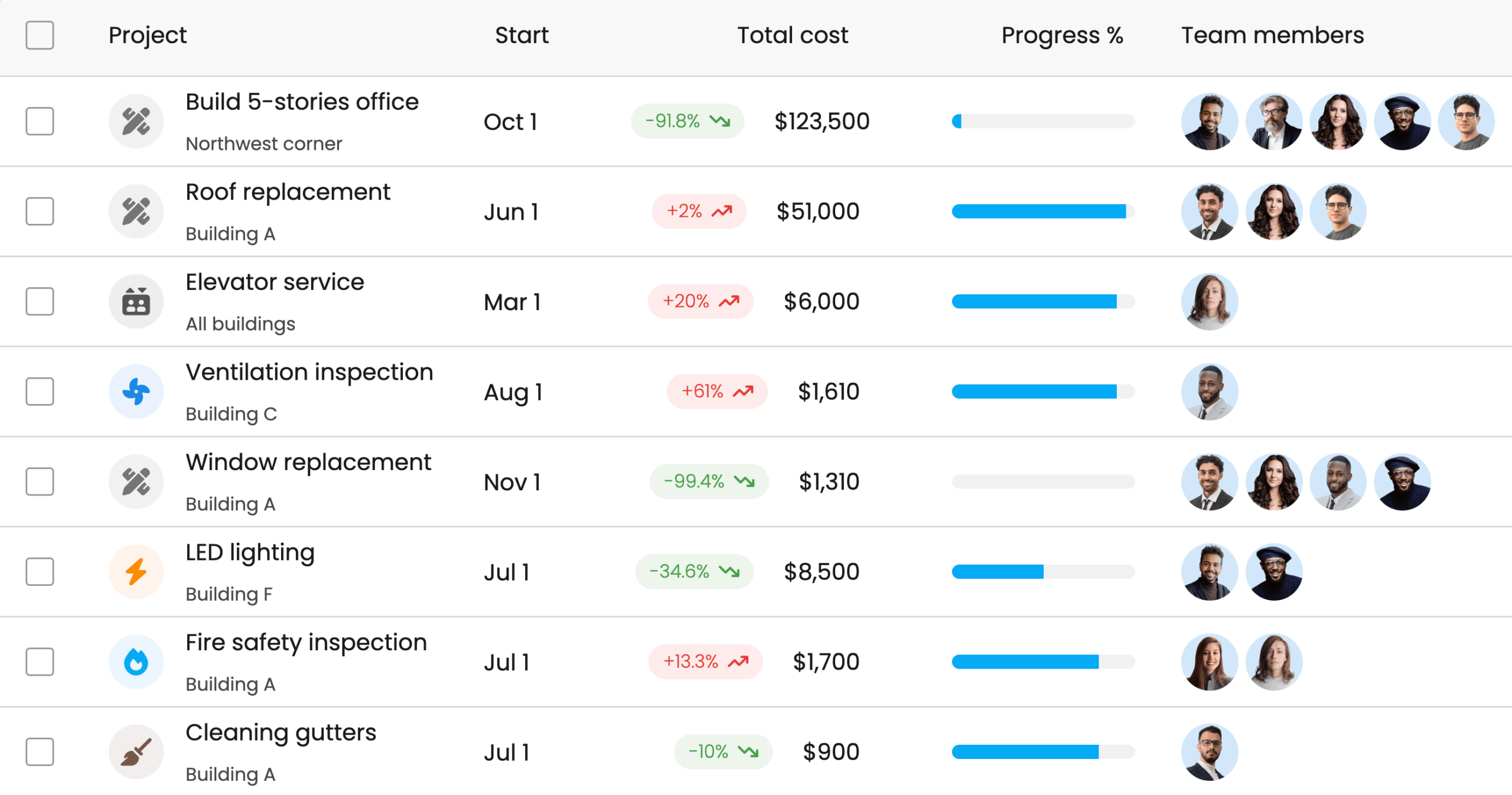Toggle the select-all checkbox in header
The height and width of the screenshot is (795, 1512).
click(x=40, y=35)
